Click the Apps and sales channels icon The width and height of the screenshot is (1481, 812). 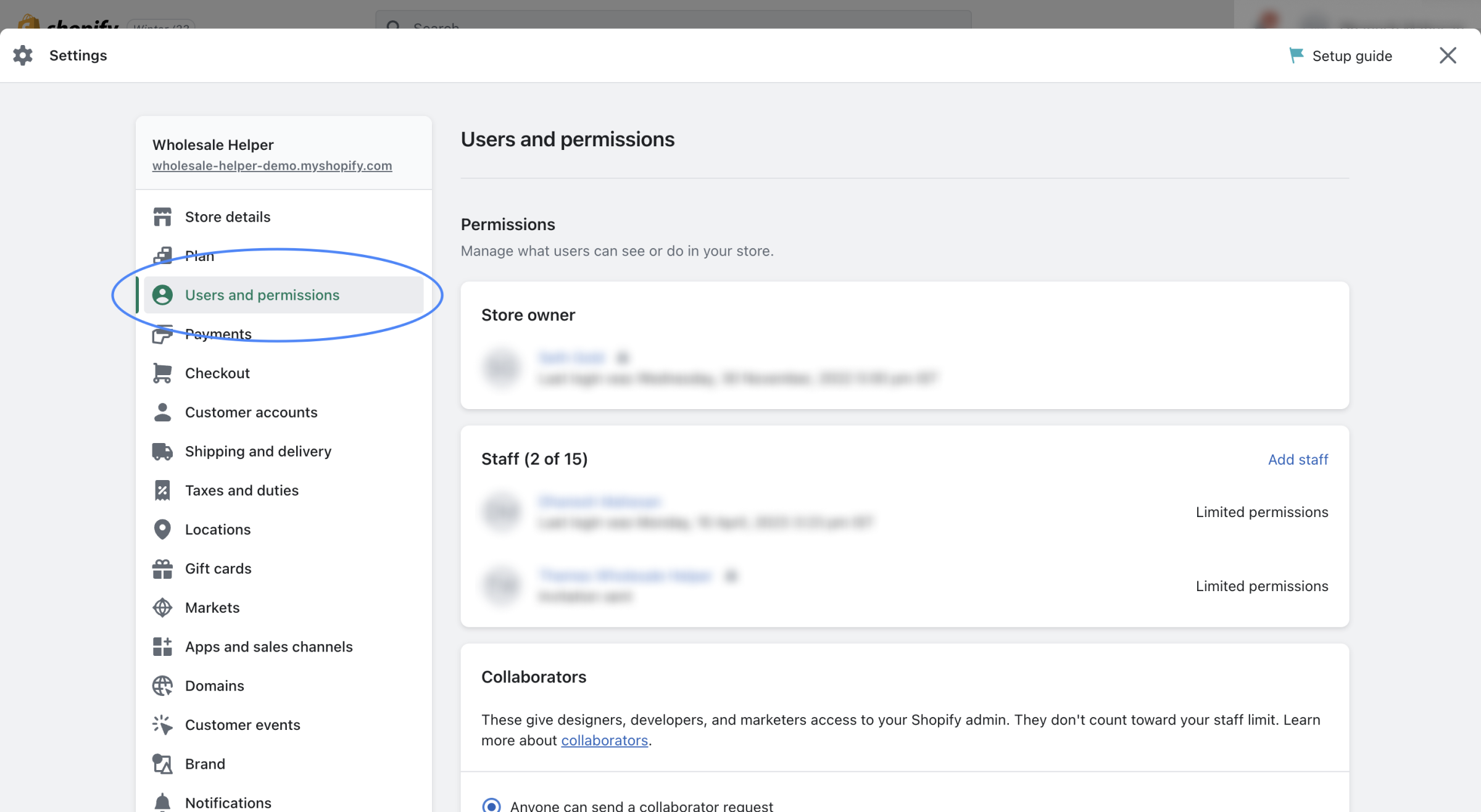pyautogui.click(x=162, y=647)
